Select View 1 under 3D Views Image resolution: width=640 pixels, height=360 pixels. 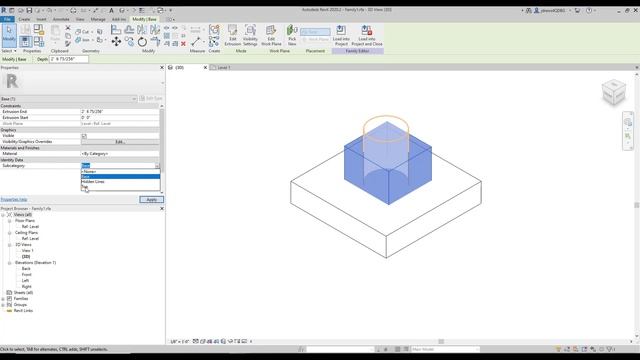pos(27,251)
